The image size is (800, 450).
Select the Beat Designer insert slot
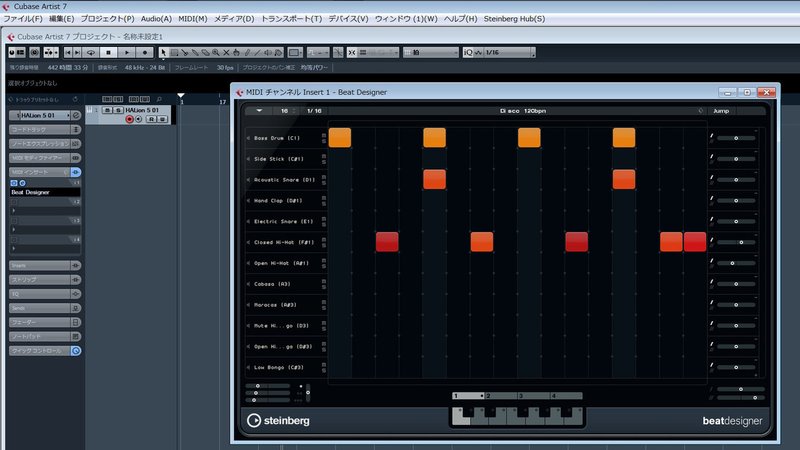[45, 192]
